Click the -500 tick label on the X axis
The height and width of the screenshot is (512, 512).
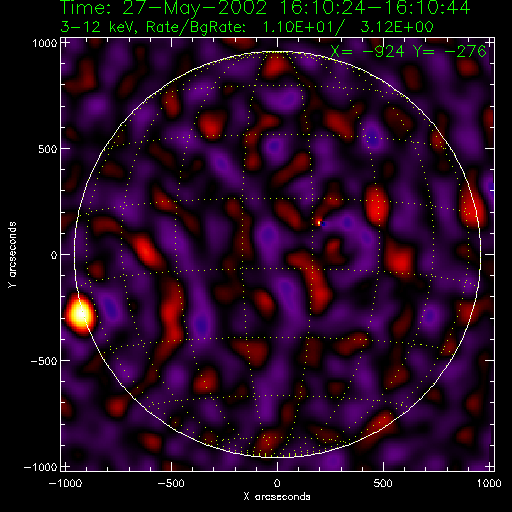coord(171,483)
